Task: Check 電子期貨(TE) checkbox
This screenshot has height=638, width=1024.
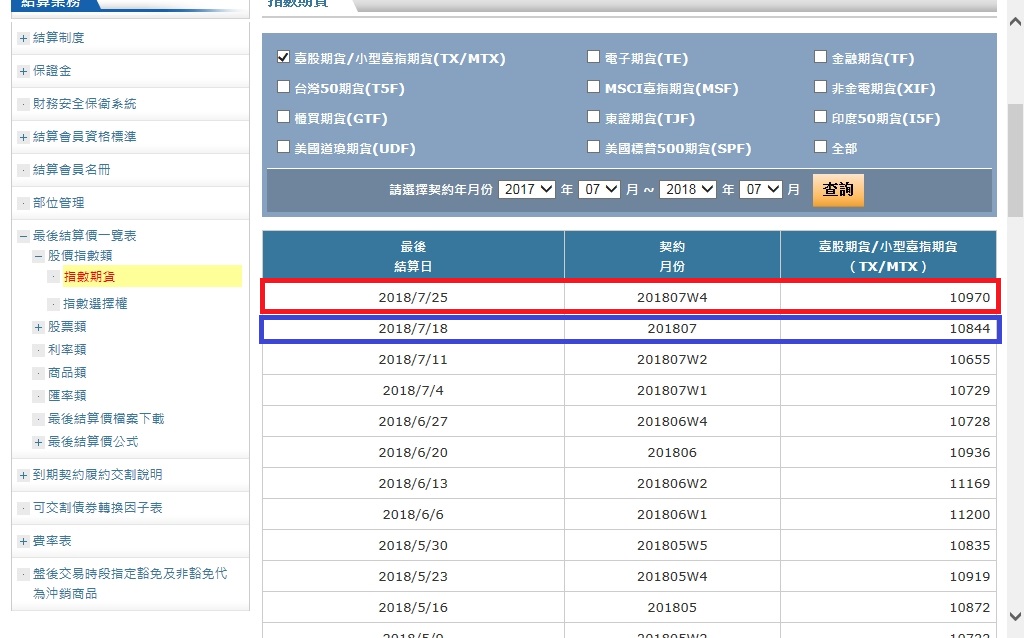Action: click(593, 57)
